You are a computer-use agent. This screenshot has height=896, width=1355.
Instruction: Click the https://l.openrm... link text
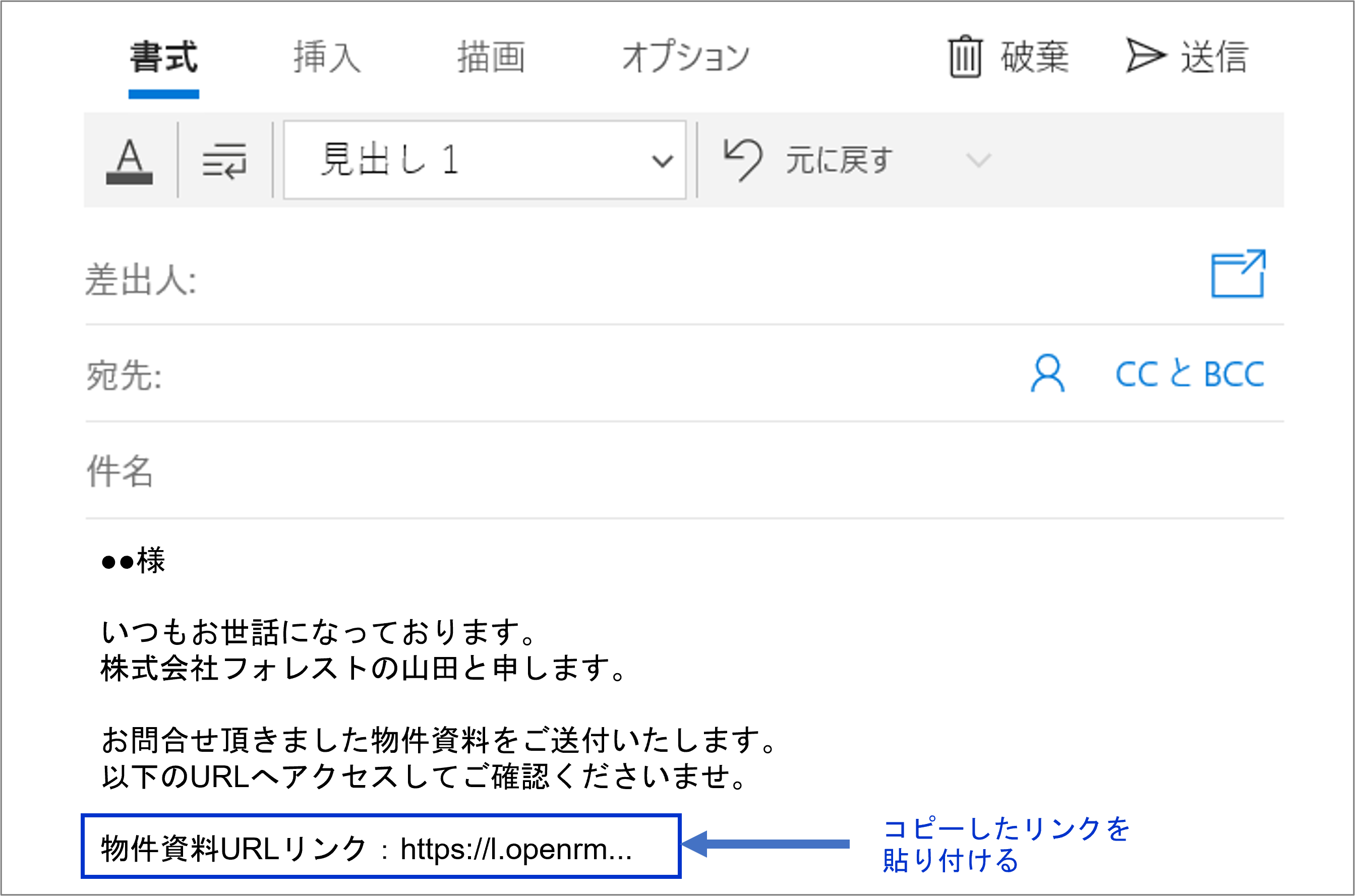click(516, 849)
